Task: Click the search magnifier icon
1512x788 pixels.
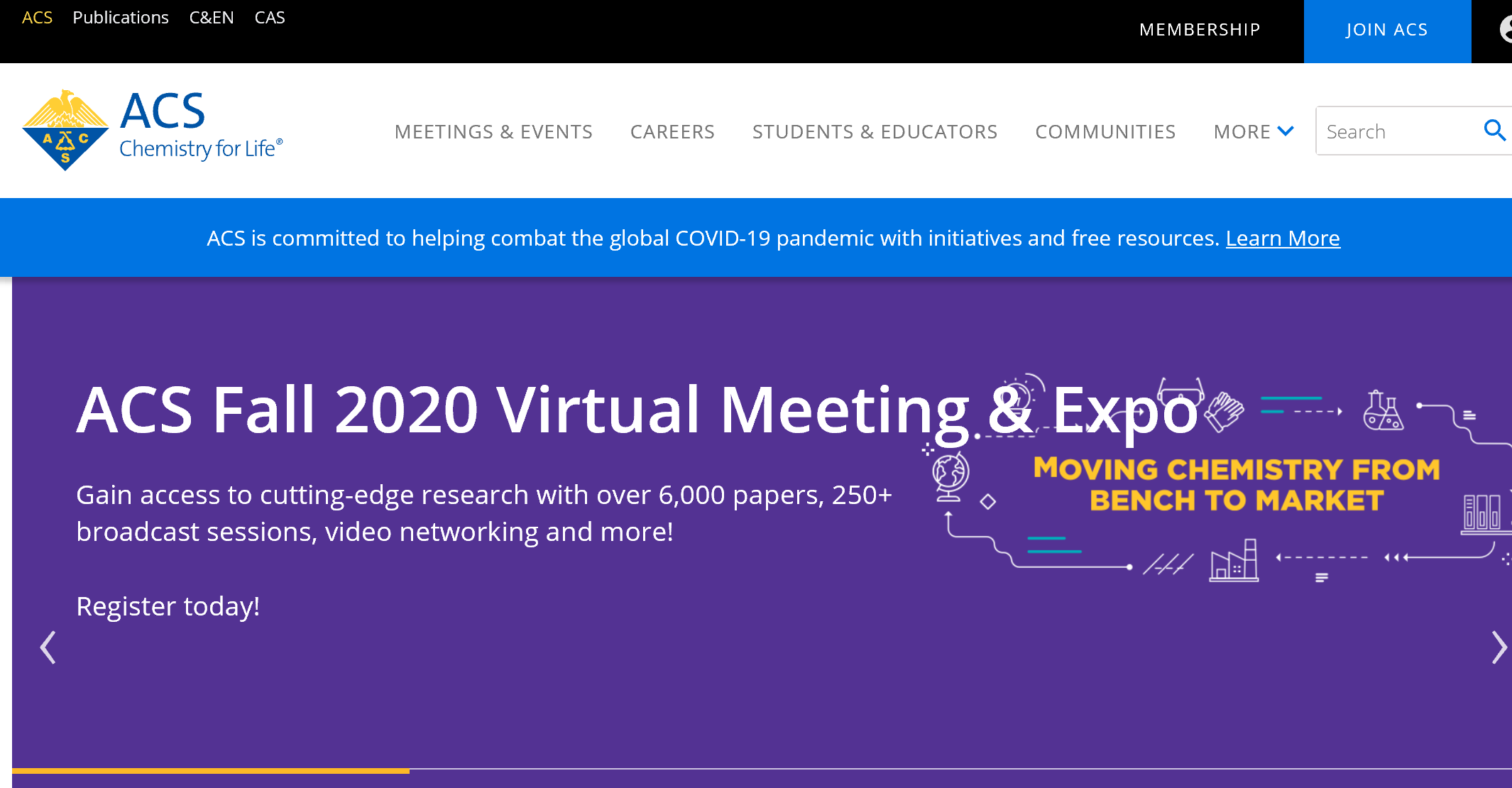Action: pyautogui.click(x=1494, y=131)
